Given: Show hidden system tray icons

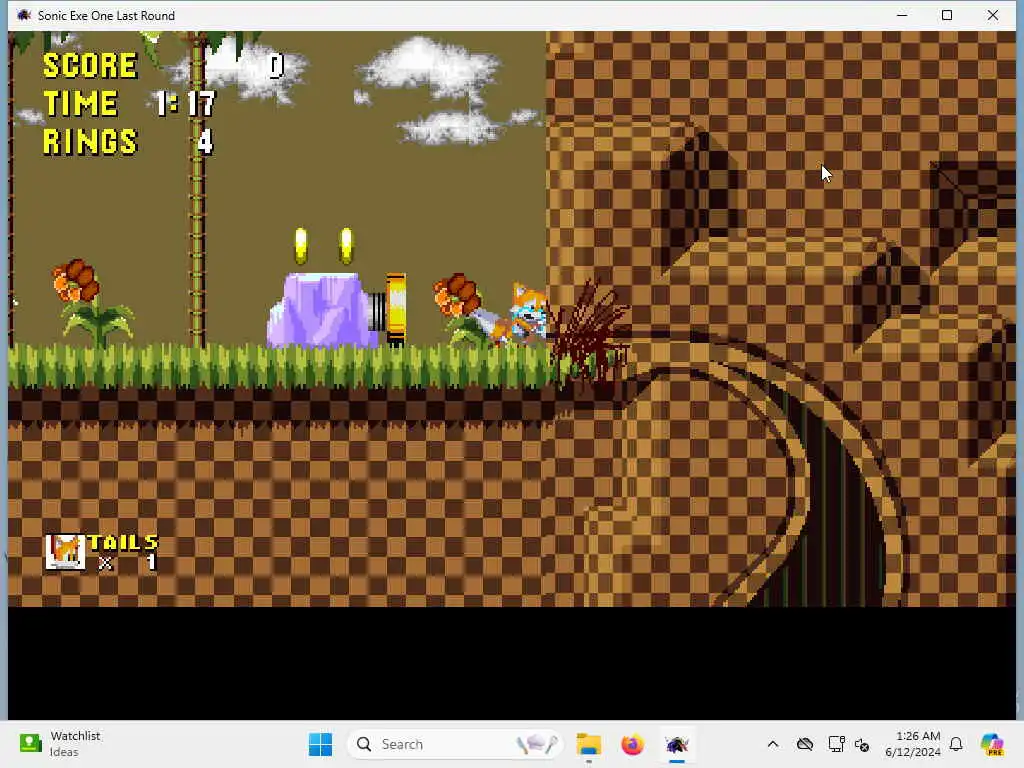Looking at the screenshot, I should click(773, 744).
